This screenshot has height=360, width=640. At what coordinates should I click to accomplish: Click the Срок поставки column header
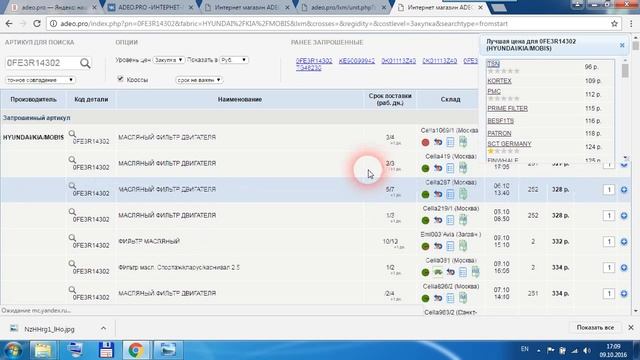[390, 99]
